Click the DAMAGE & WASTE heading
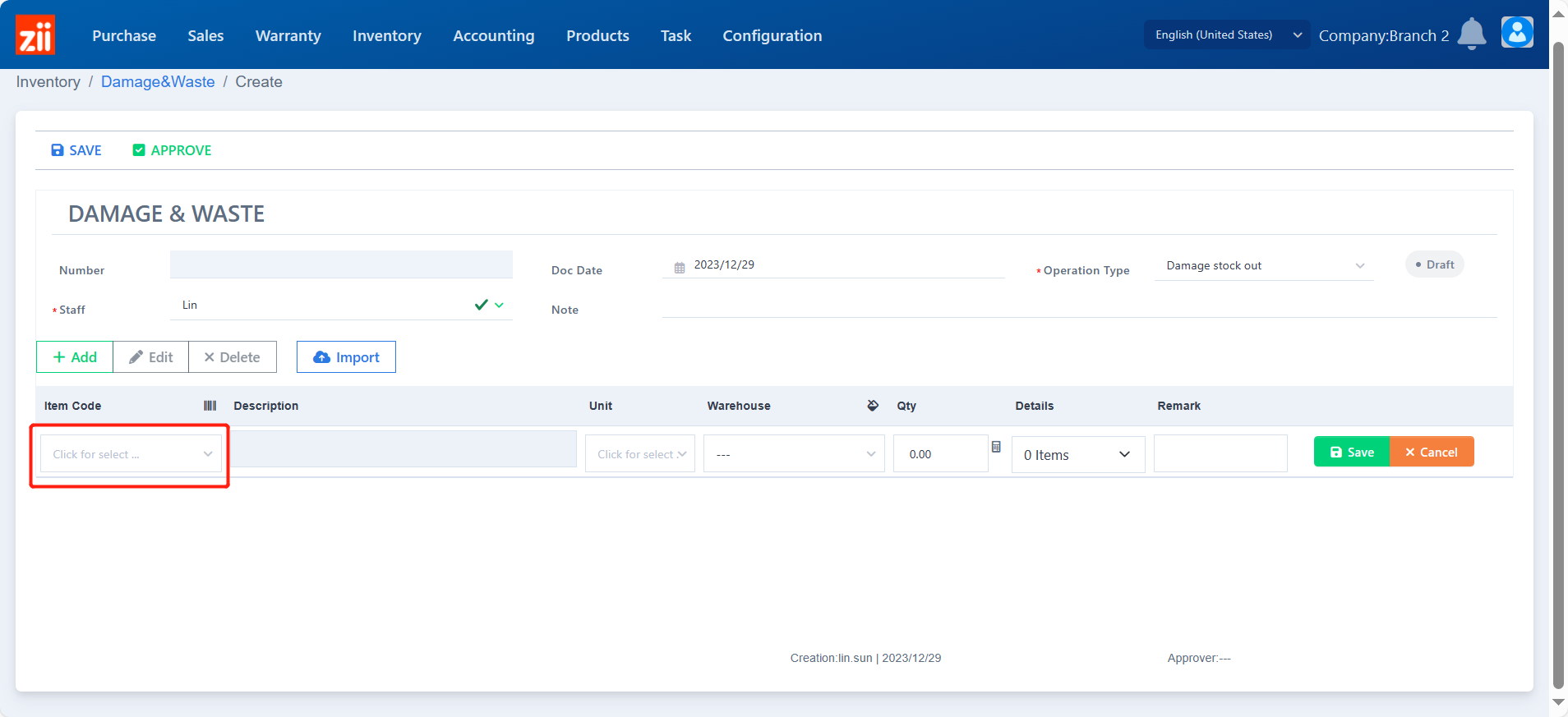 pos(166,214)
